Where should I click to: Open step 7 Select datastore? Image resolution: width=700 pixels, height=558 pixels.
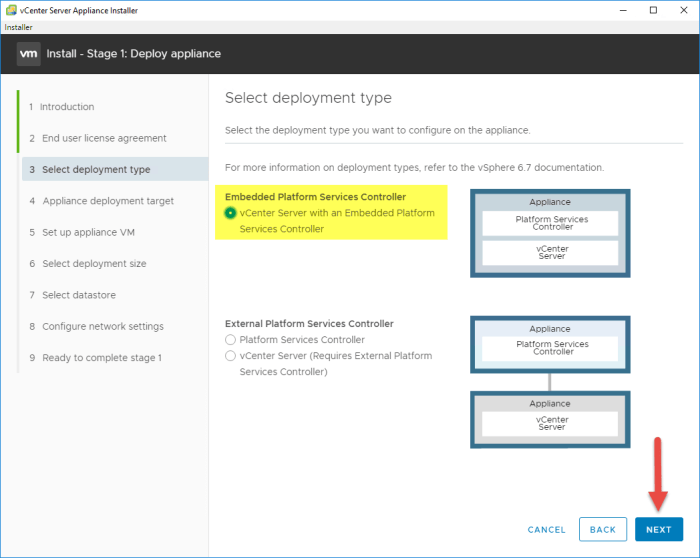pyautogui.click(x=72, y=295)
